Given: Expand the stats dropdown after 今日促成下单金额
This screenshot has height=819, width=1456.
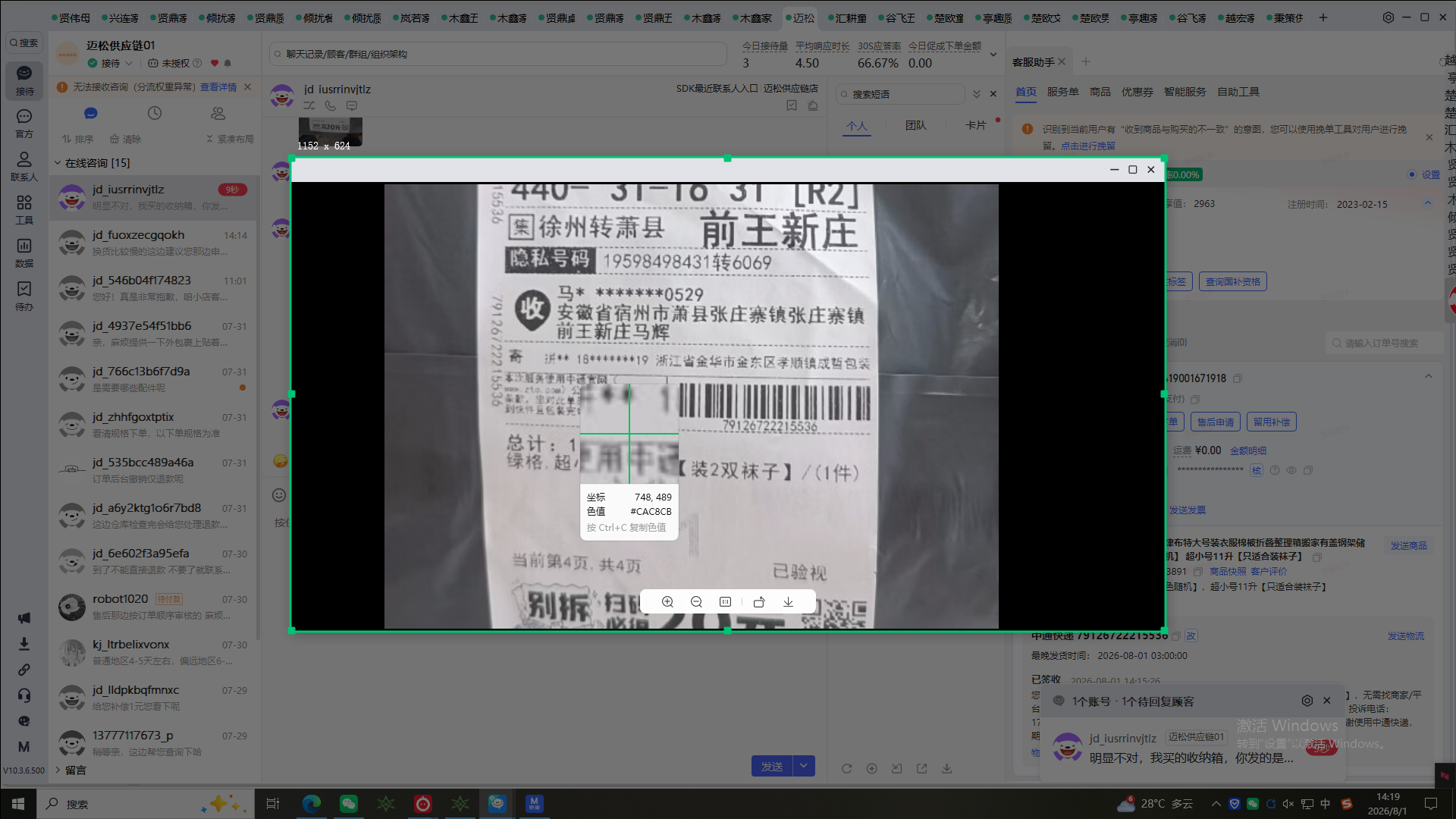Looking at the screenshot, I should [993, 55].
